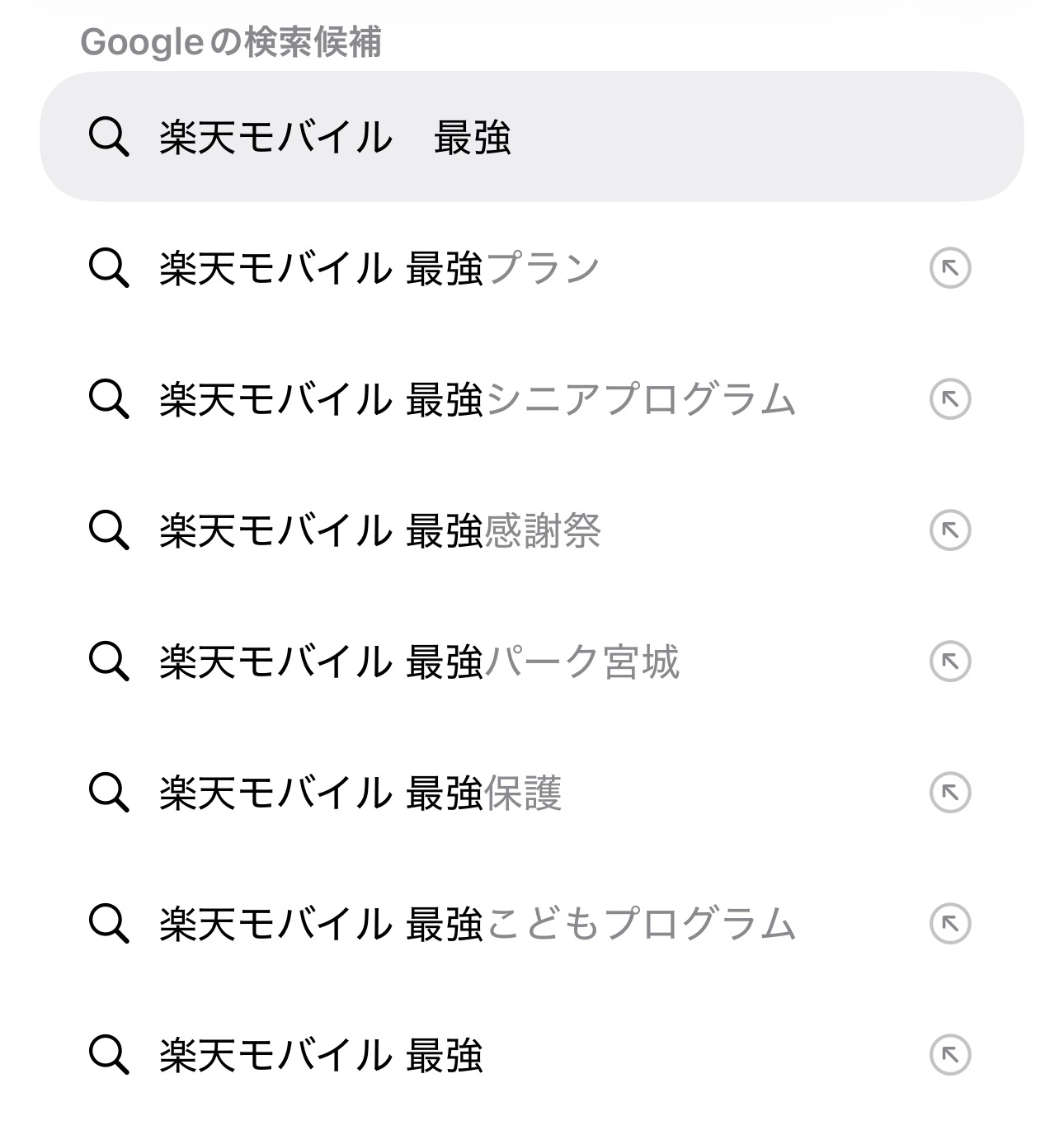Tap the arrow icon beside 最強プラン suggestion
1064x1135 pixels.
click(x=949, y=268)
